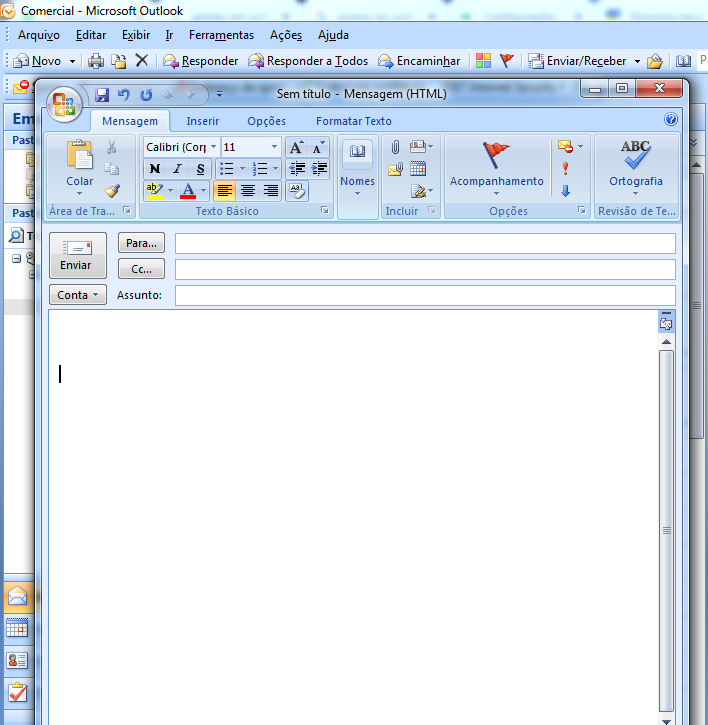The image size is (708, 725).
Task: Undo the last action in Quick Access toolbar
Action: (123, 95)
